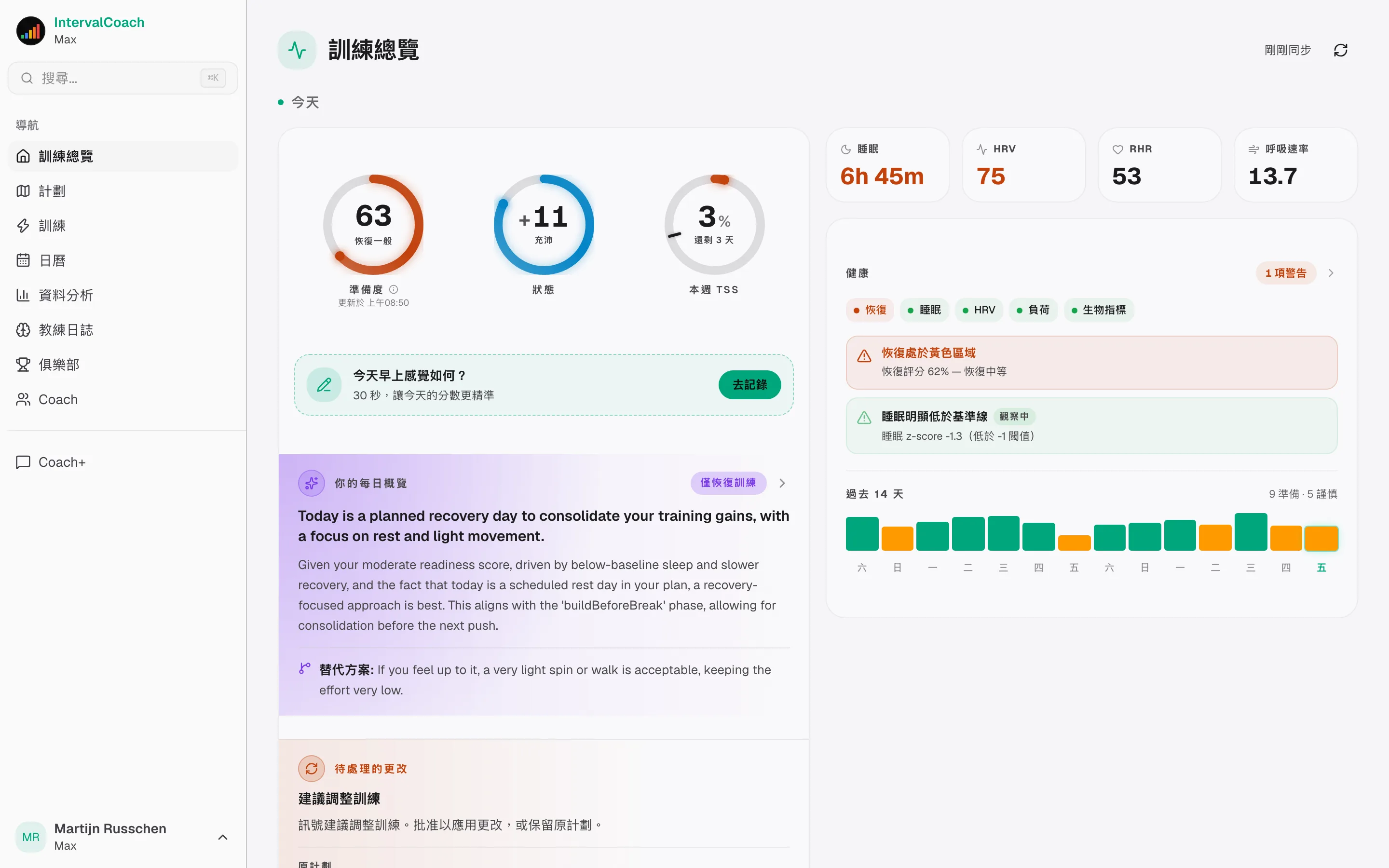
Task: Click the 恢復處於黃色區域 alert card
Action: 1092,363
